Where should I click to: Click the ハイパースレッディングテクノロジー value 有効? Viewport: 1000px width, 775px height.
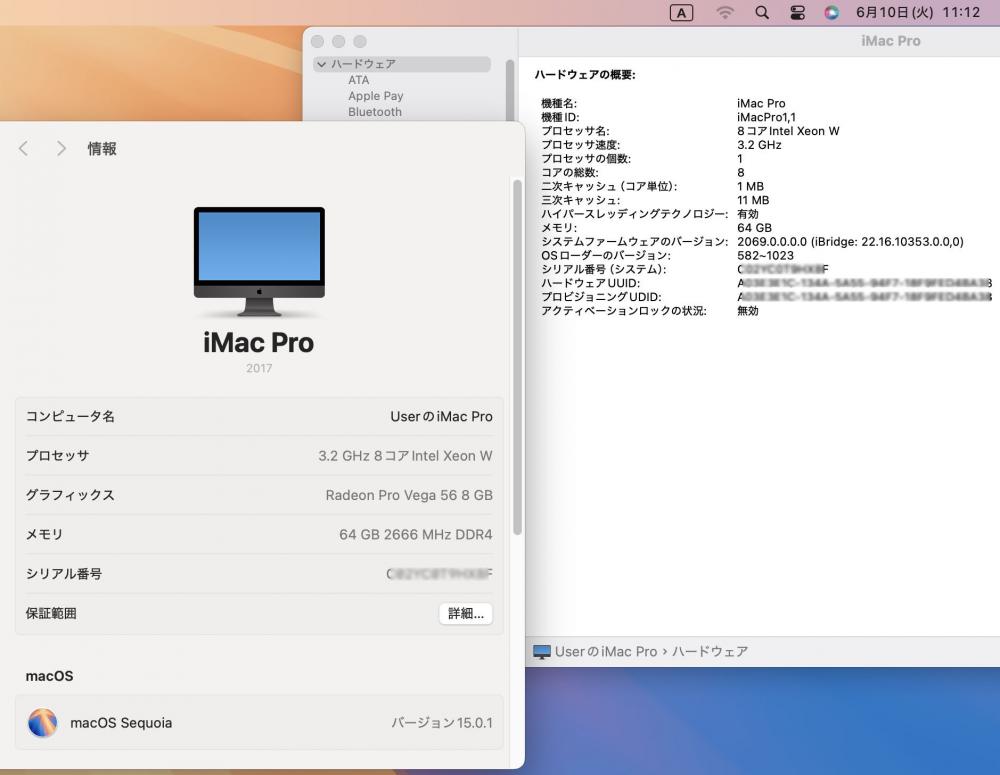[747, 214]
